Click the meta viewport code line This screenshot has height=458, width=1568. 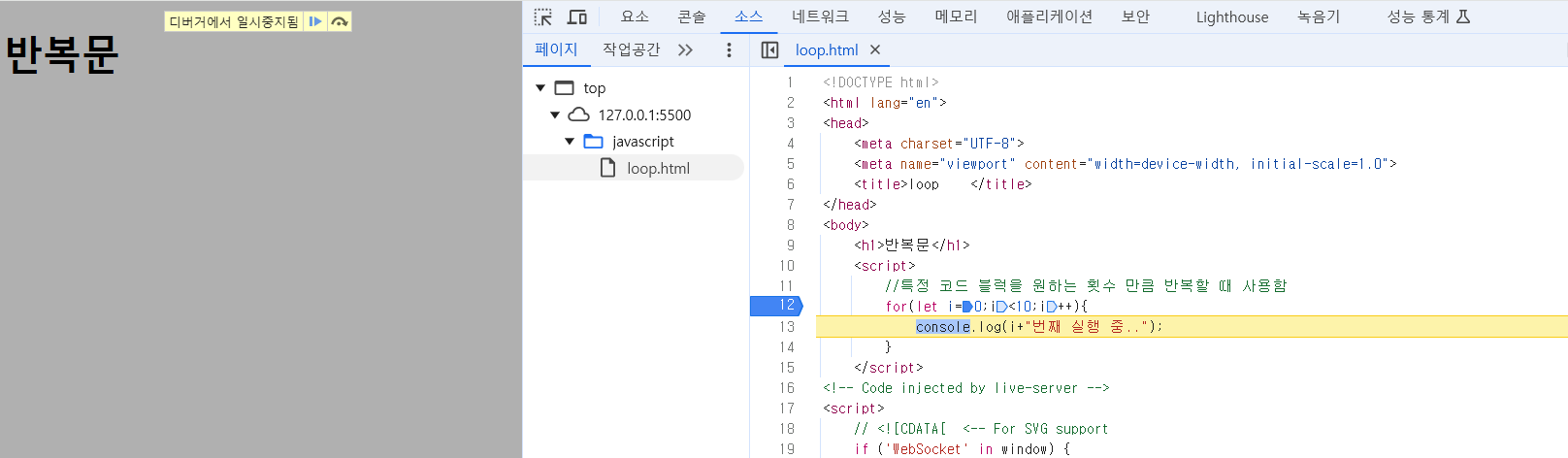1126,164
